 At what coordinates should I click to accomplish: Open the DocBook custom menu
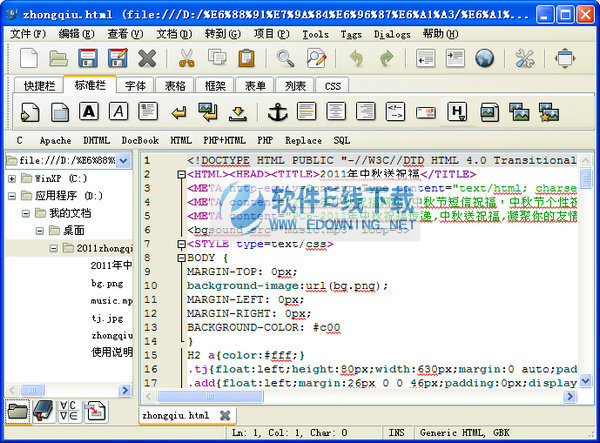pyautogui.click(x=140, y=140)
